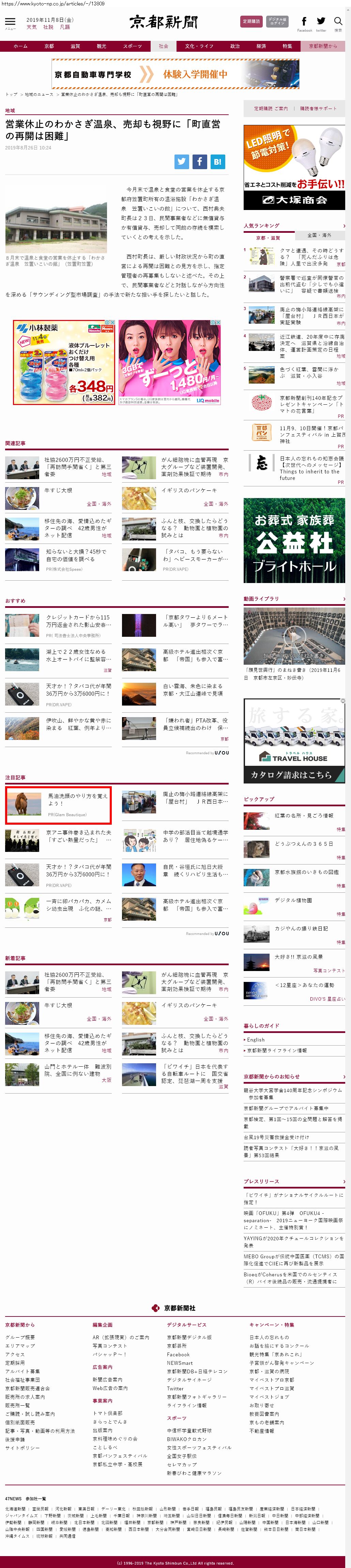
Task: Open the 天気 link under date
Action: tap(32, 27)
